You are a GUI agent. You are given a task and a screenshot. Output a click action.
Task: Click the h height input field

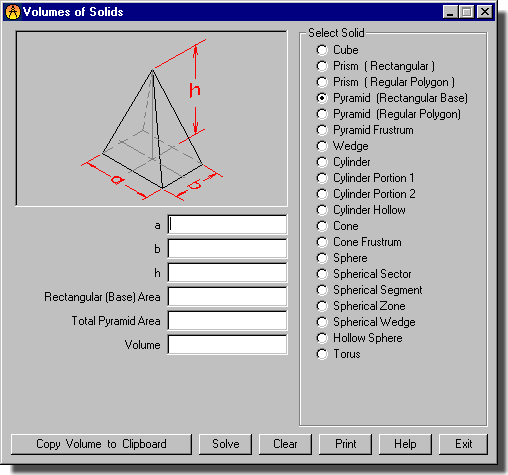tap(227, 273)
